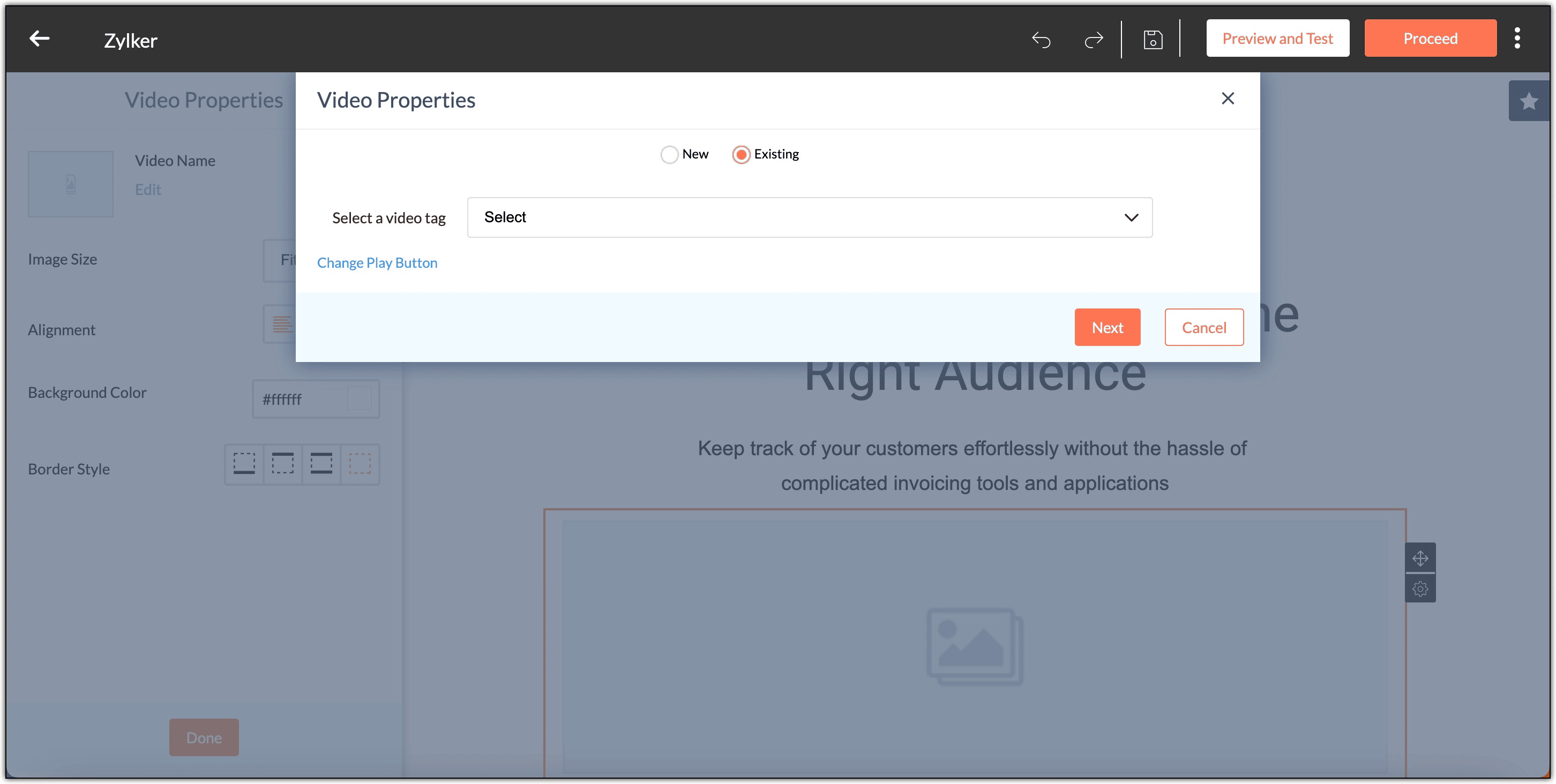Click the Preview and Test button
The height and width of the screenshot is (784, 1556).
pos(1277,39)
